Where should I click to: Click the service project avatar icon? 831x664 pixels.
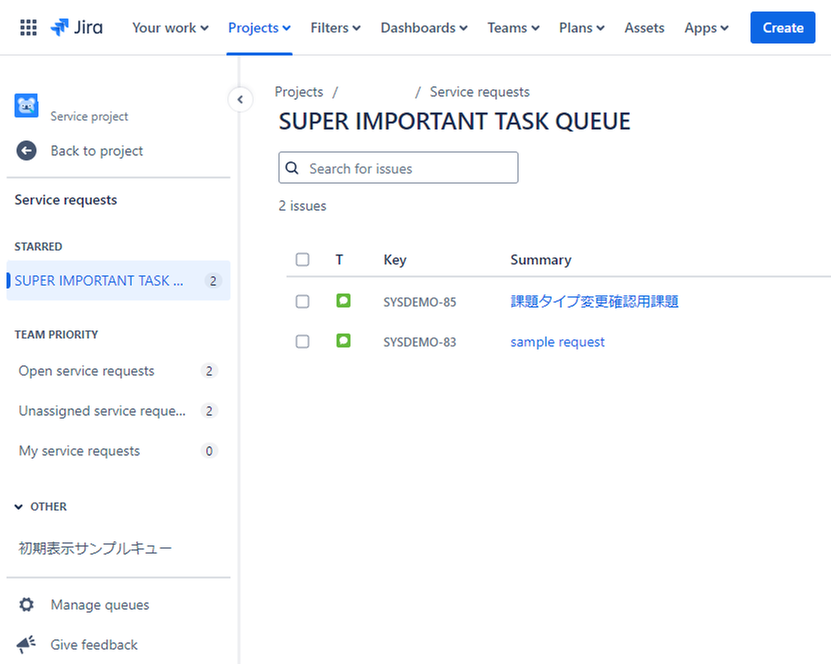point(26,106)
